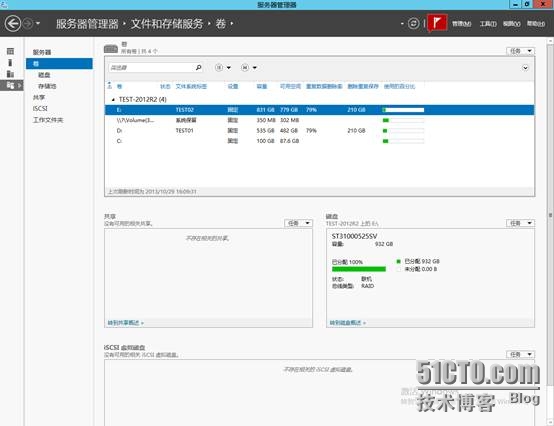The image size is (554, 426).
Task: Open the 视图(V) menu
Action: [x=511, y=24]
